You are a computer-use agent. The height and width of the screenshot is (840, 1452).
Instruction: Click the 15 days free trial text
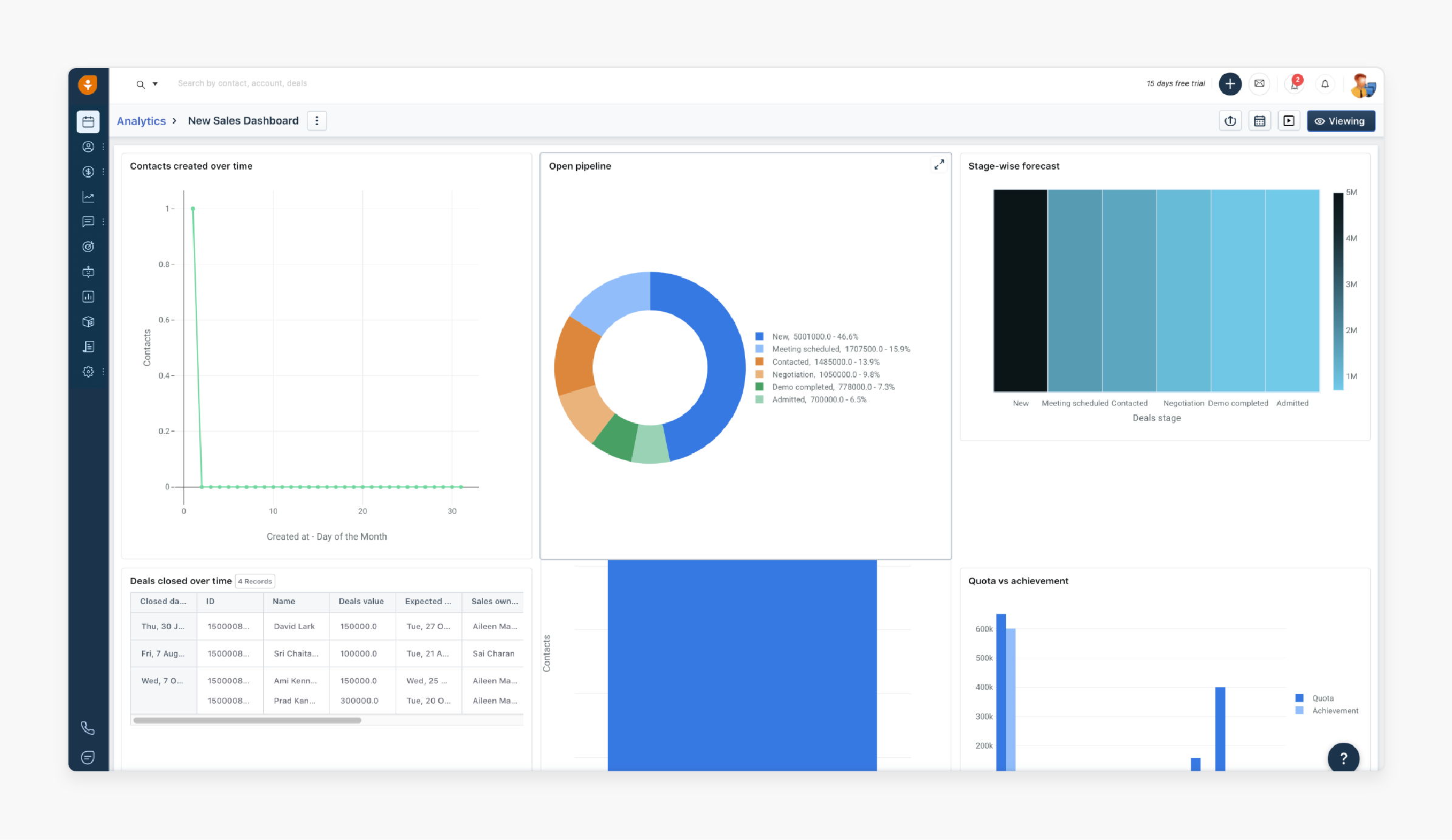click(1175, 84)
